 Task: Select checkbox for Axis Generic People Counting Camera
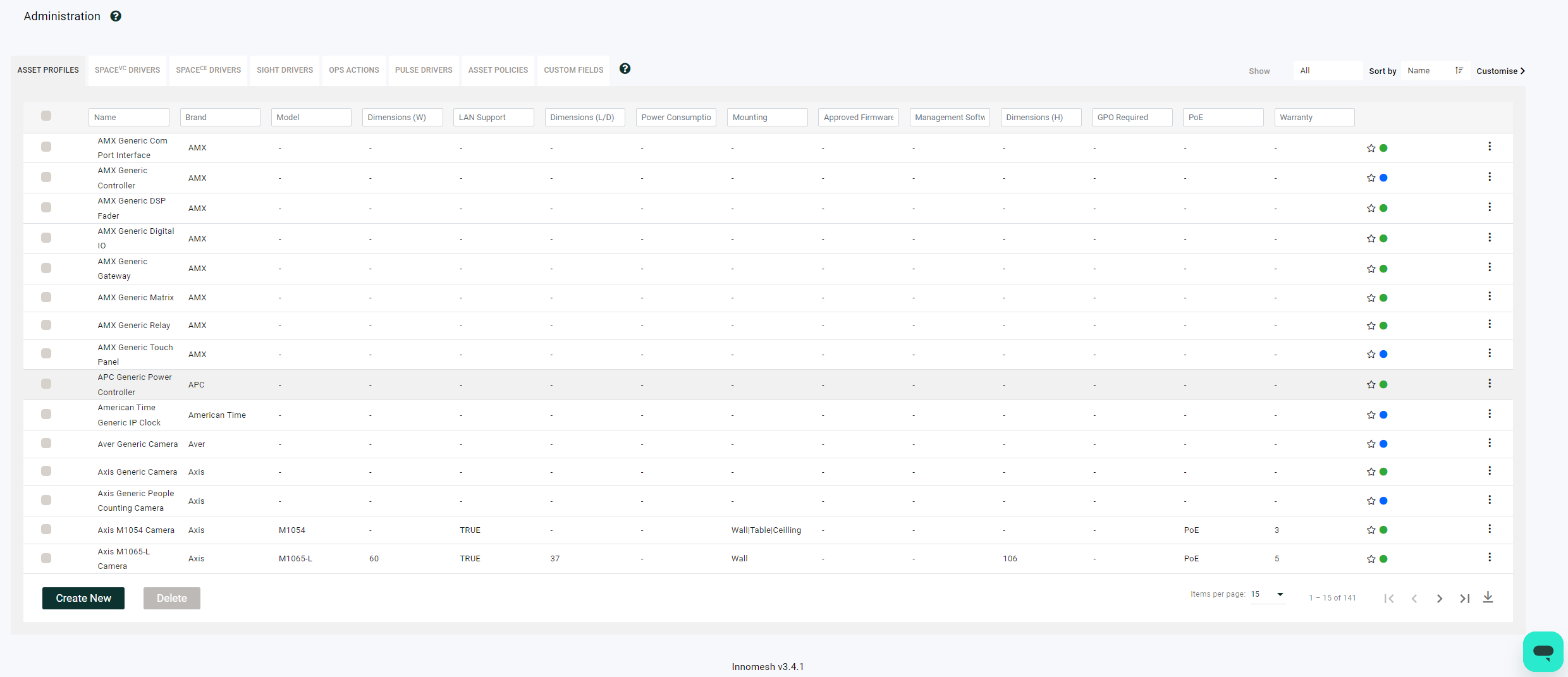(x=46, y=500)
